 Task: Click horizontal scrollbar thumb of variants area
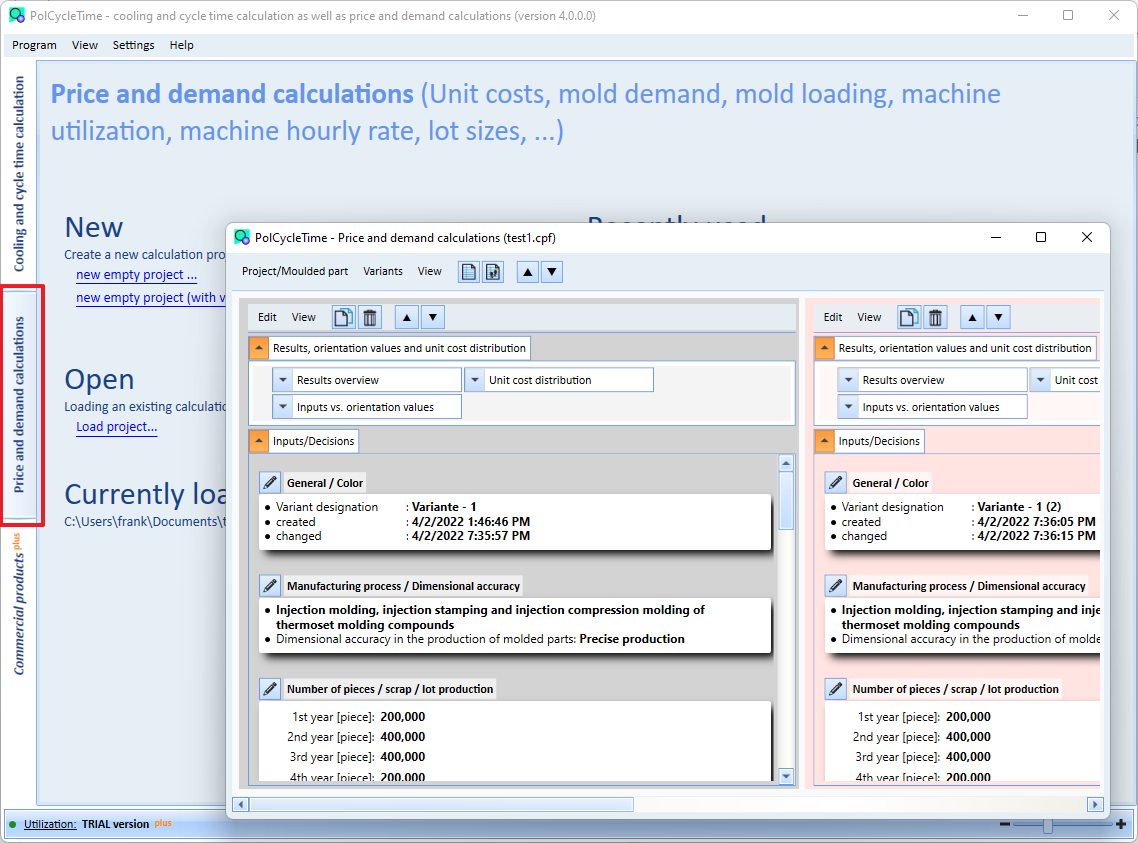(441, 805)
